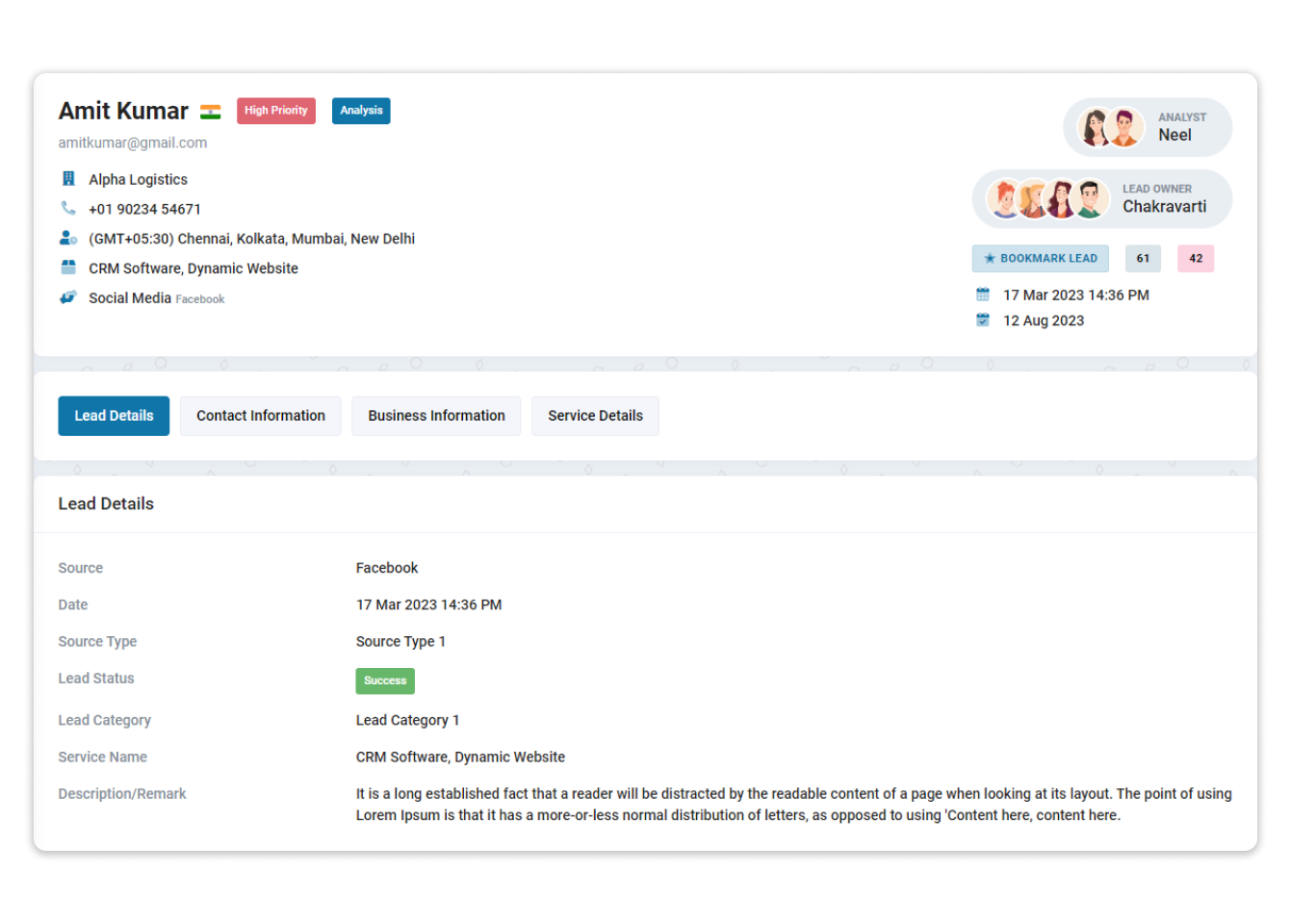Viewport: 1290px width, 924px height.
Task: Select the Service Details tab
Action: pyautogui.click(x=595, y=416)
